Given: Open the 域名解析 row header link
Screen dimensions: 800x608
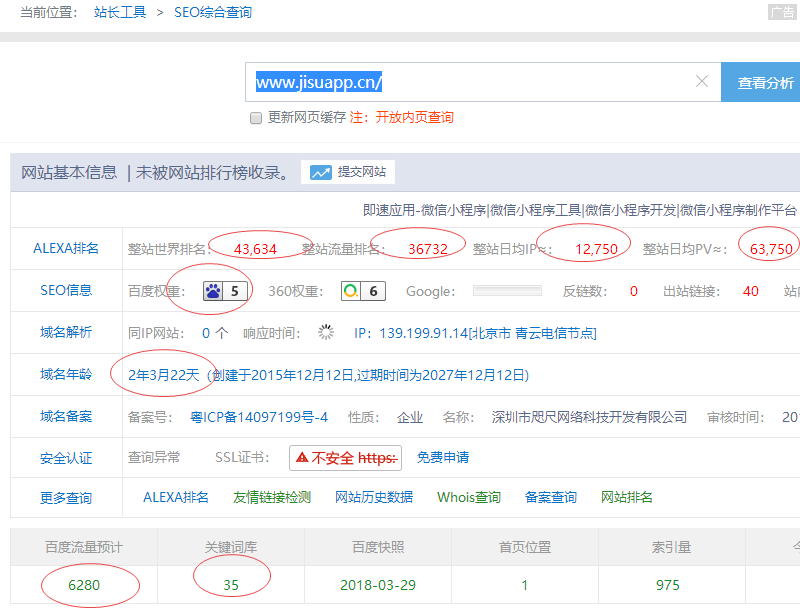Looking at the screenshot, I should click(x=66, y=332).
